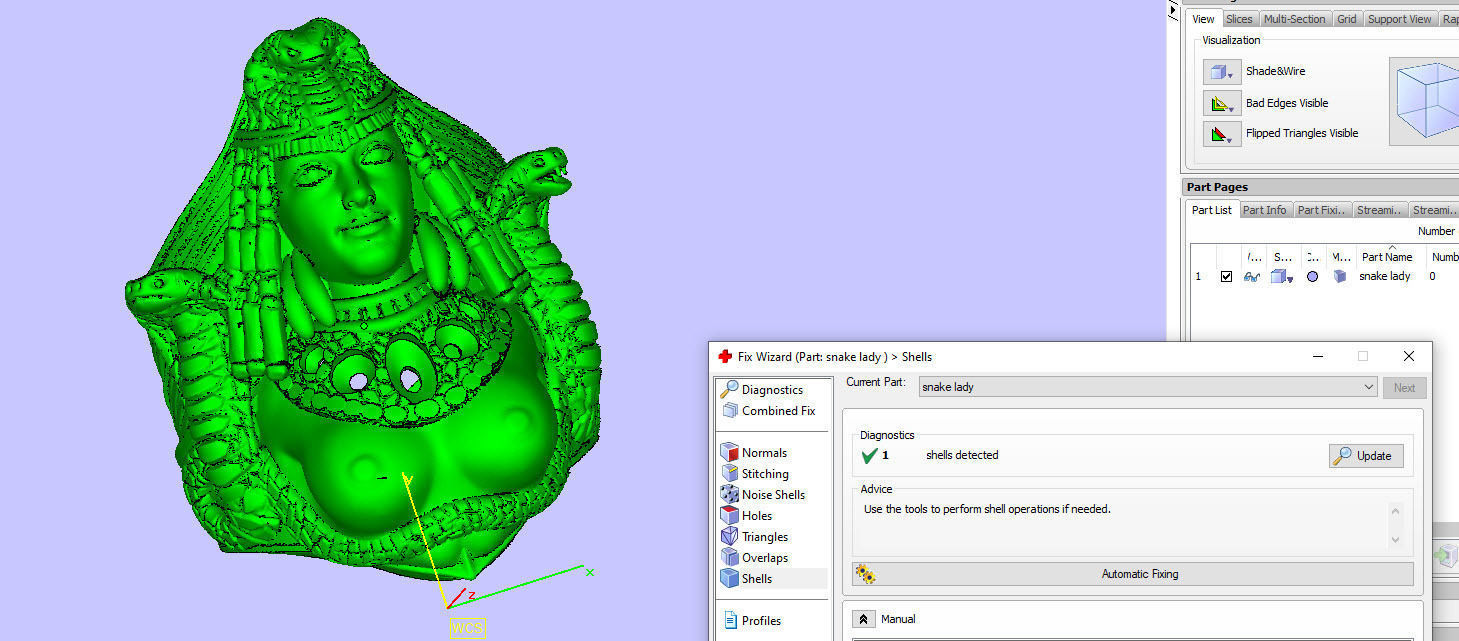Click the Next button in the Fix Wizard

coord(1404,388)
